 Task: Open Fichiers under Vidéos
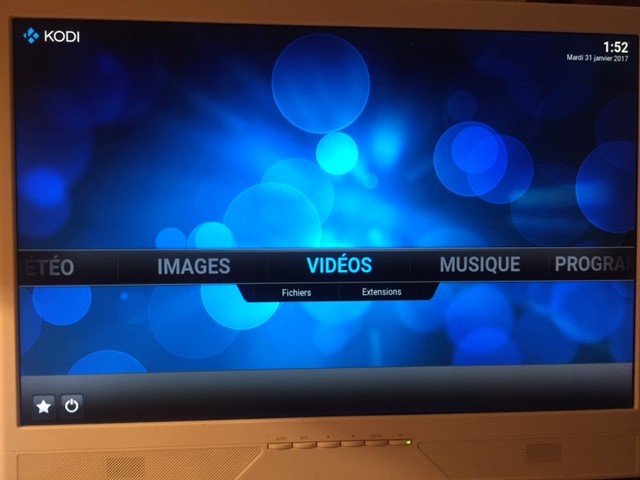coord(296,293)
